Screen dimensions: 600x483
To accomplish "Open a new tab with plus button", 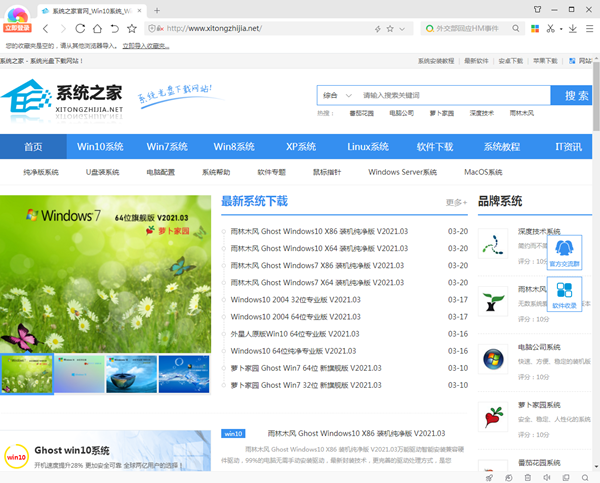I will 157,11.
